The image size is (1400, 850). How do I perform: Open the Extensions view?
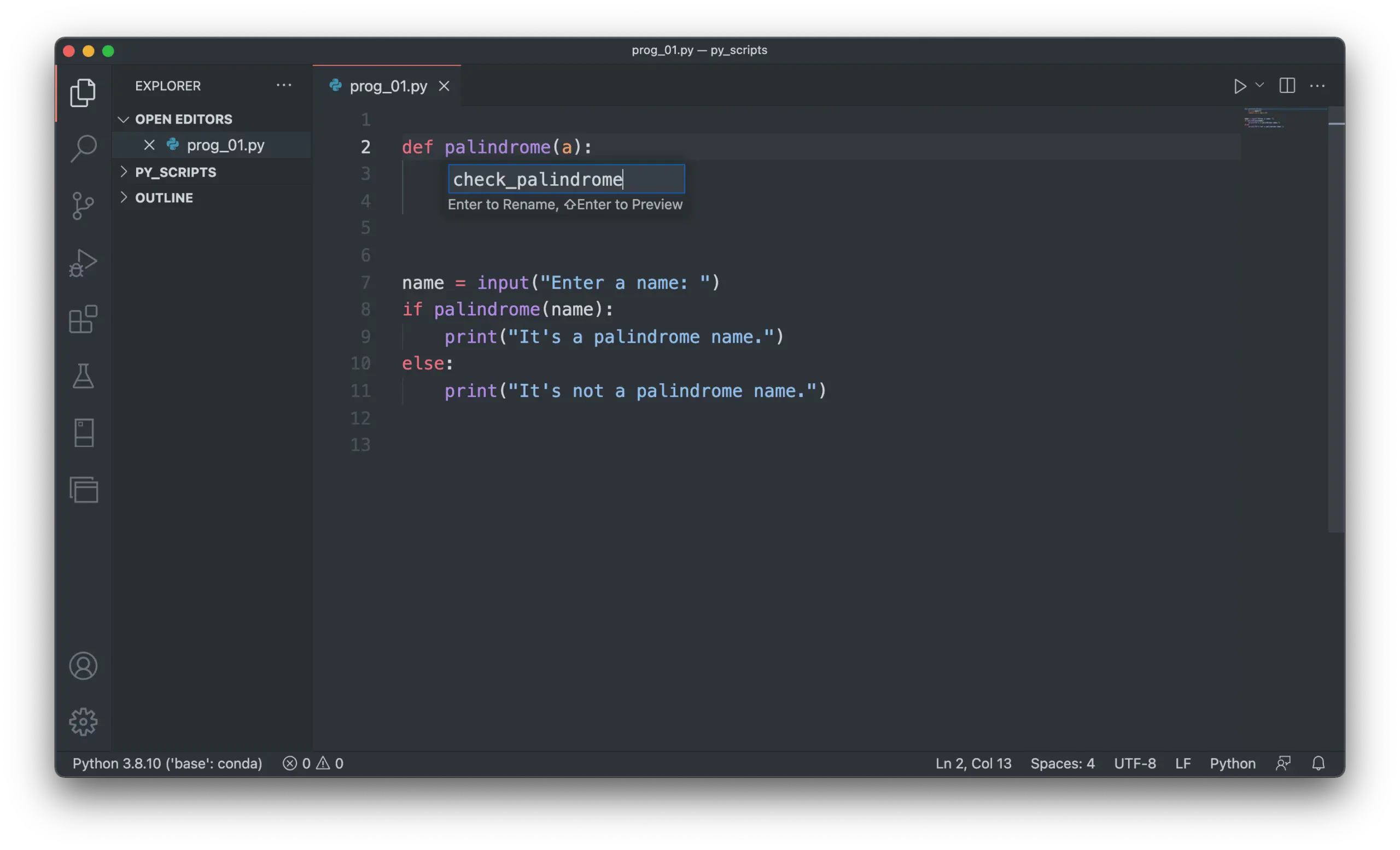point(83,319)
